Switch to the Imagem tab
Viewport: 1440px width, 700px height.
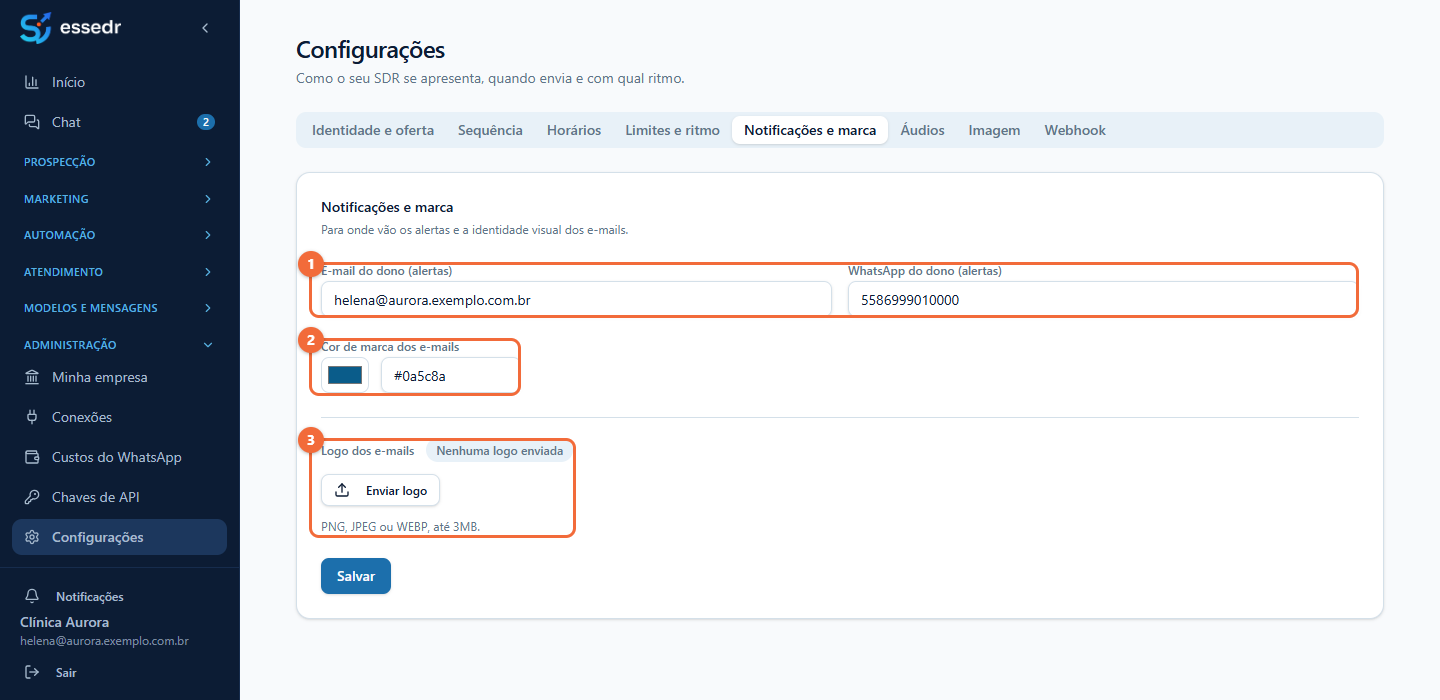point(994,130)
